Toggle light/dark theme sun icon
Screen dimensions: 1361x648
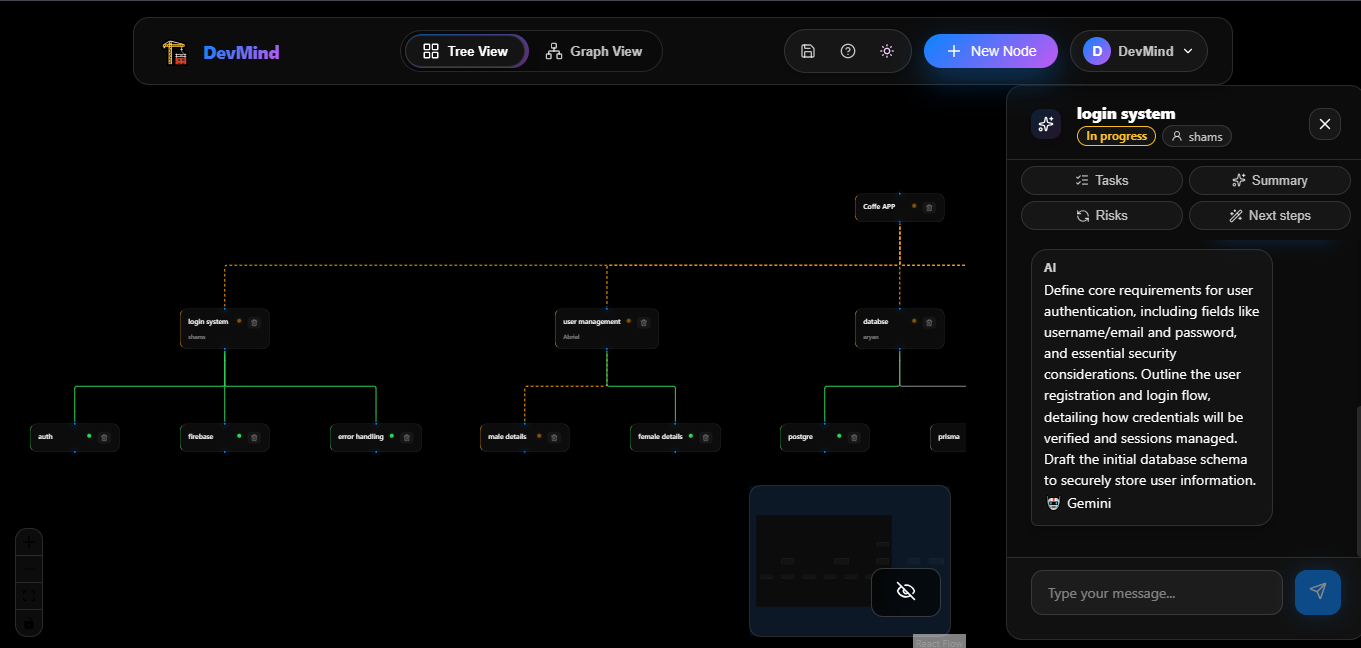click(887, 51)
